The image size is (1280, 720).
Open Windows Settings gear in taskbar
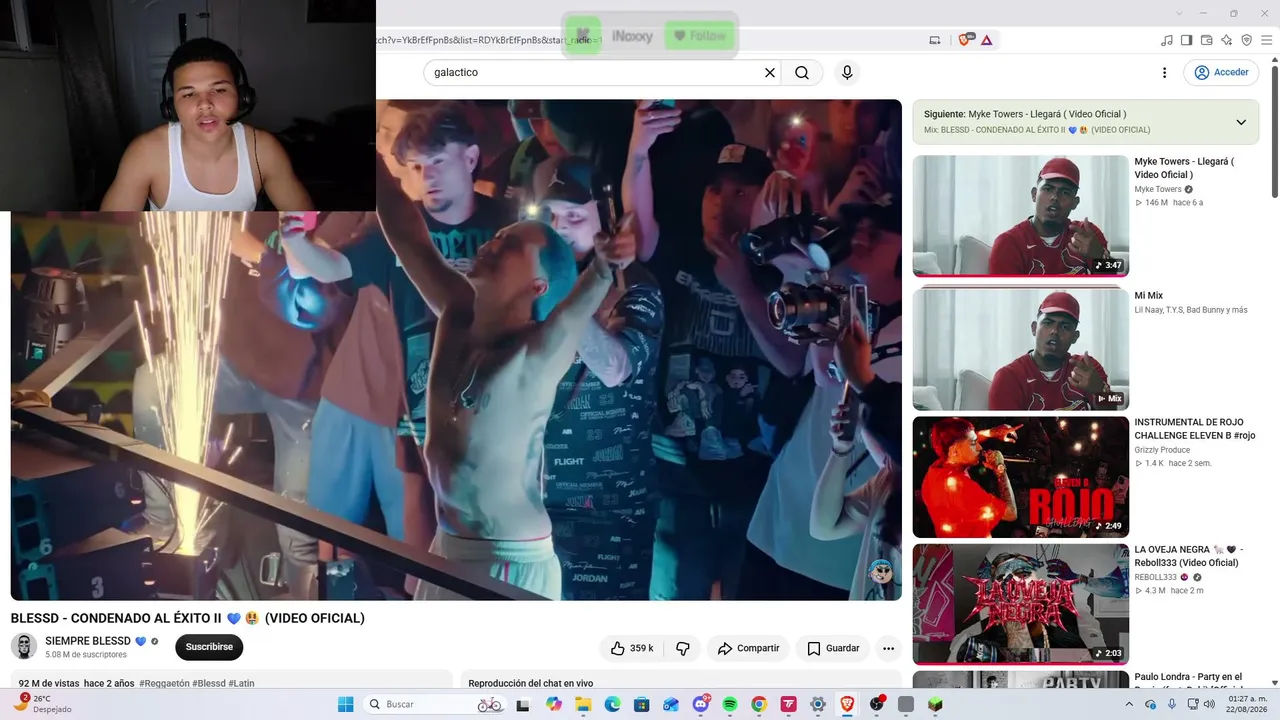(818, 704)
